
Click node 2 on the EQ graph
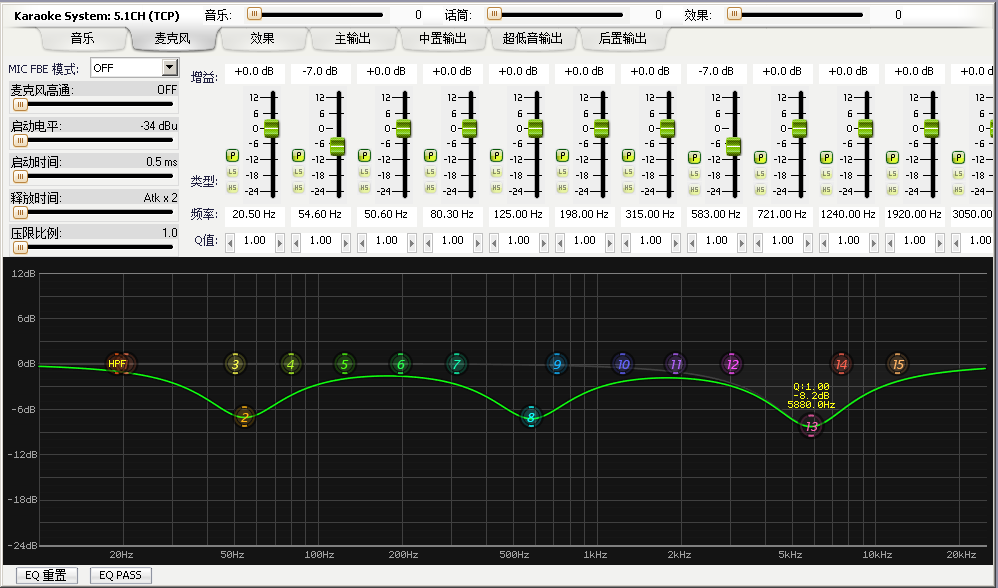coord(243,418)
